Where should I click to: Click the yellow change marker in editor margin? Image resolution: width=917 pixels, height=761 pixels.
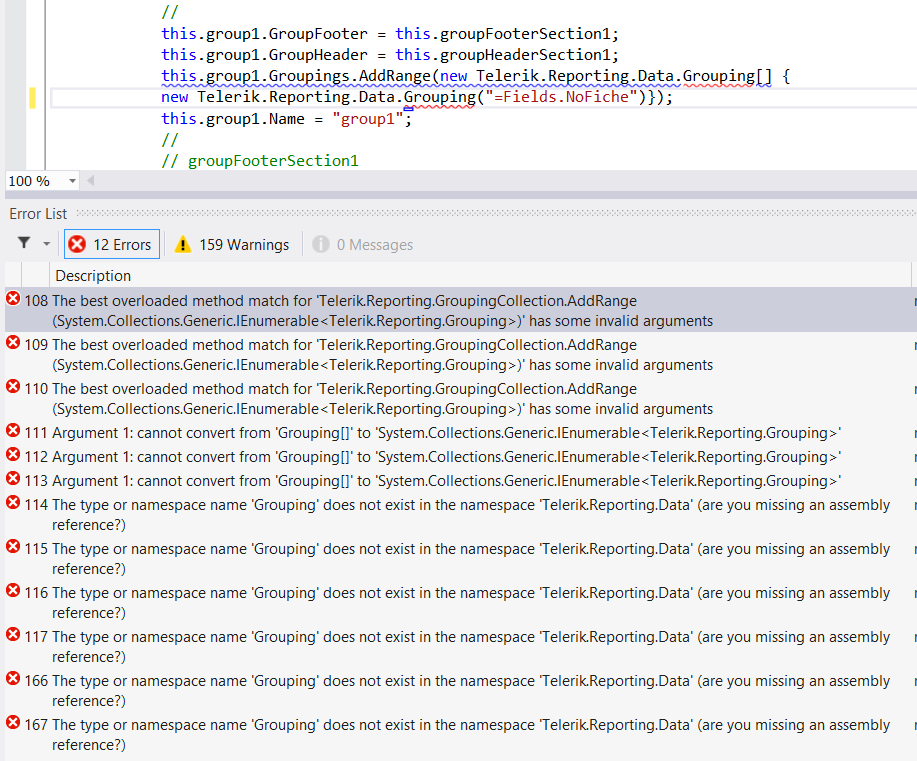(33, 98)
